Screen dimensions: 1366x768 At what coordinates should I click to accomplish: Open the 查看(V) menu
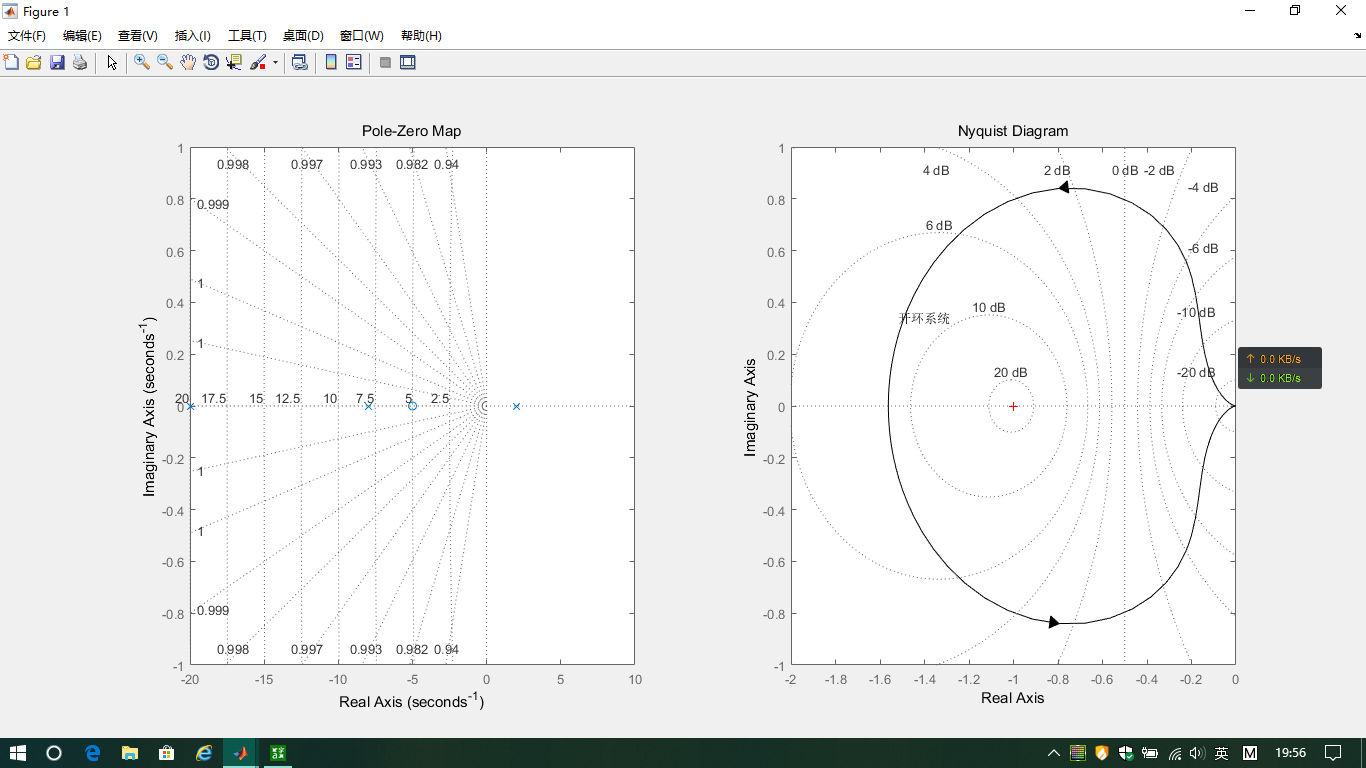coord(138,36)
